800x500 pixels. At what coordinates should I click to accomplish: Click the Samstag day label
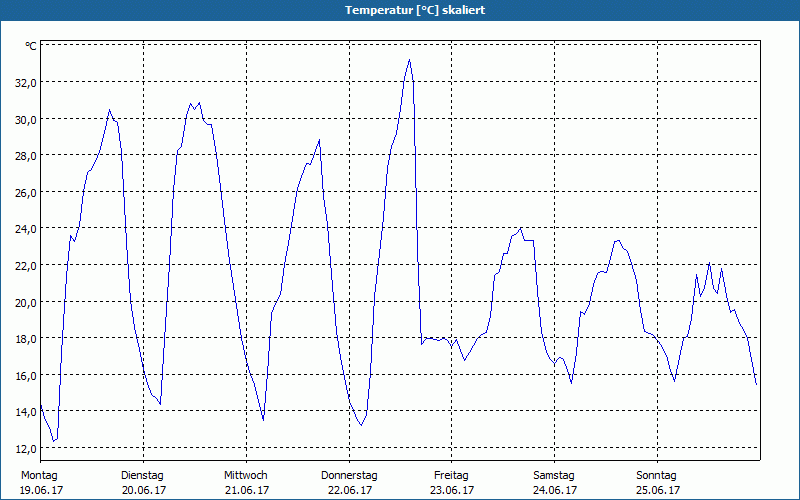coord(554,476)
